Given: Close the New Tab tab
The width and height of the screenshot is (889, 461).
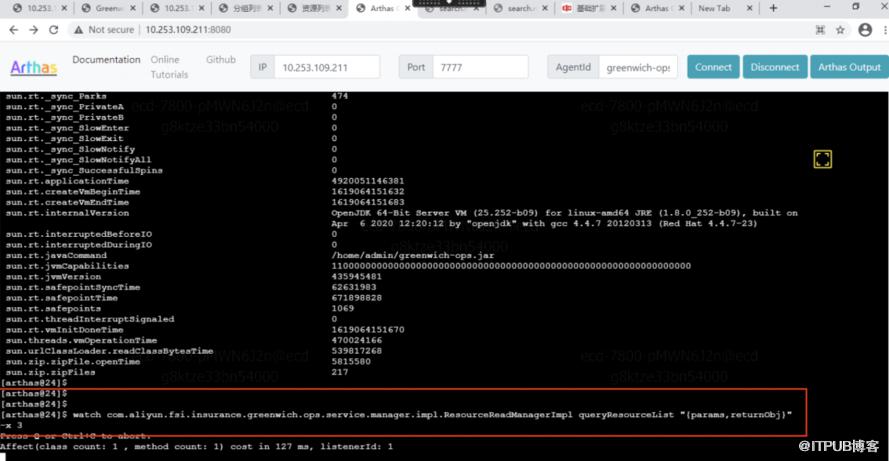Looking at the screenshot, I should tap(749, 8).
